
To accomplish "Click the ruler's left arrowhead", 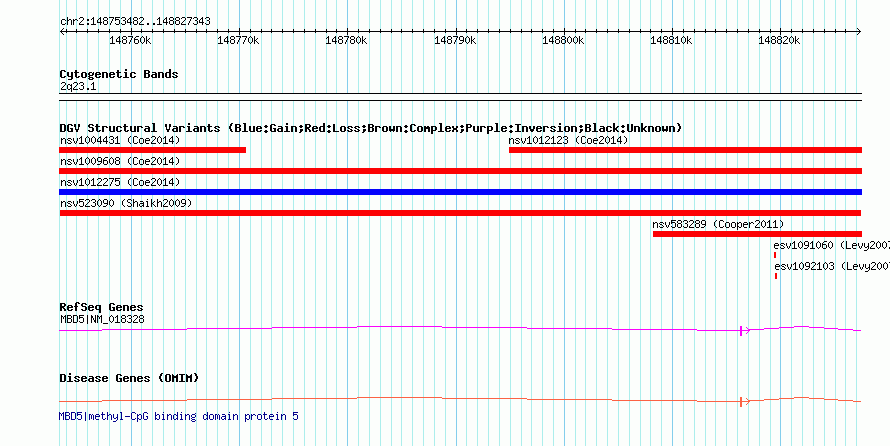I will (62, 31).
